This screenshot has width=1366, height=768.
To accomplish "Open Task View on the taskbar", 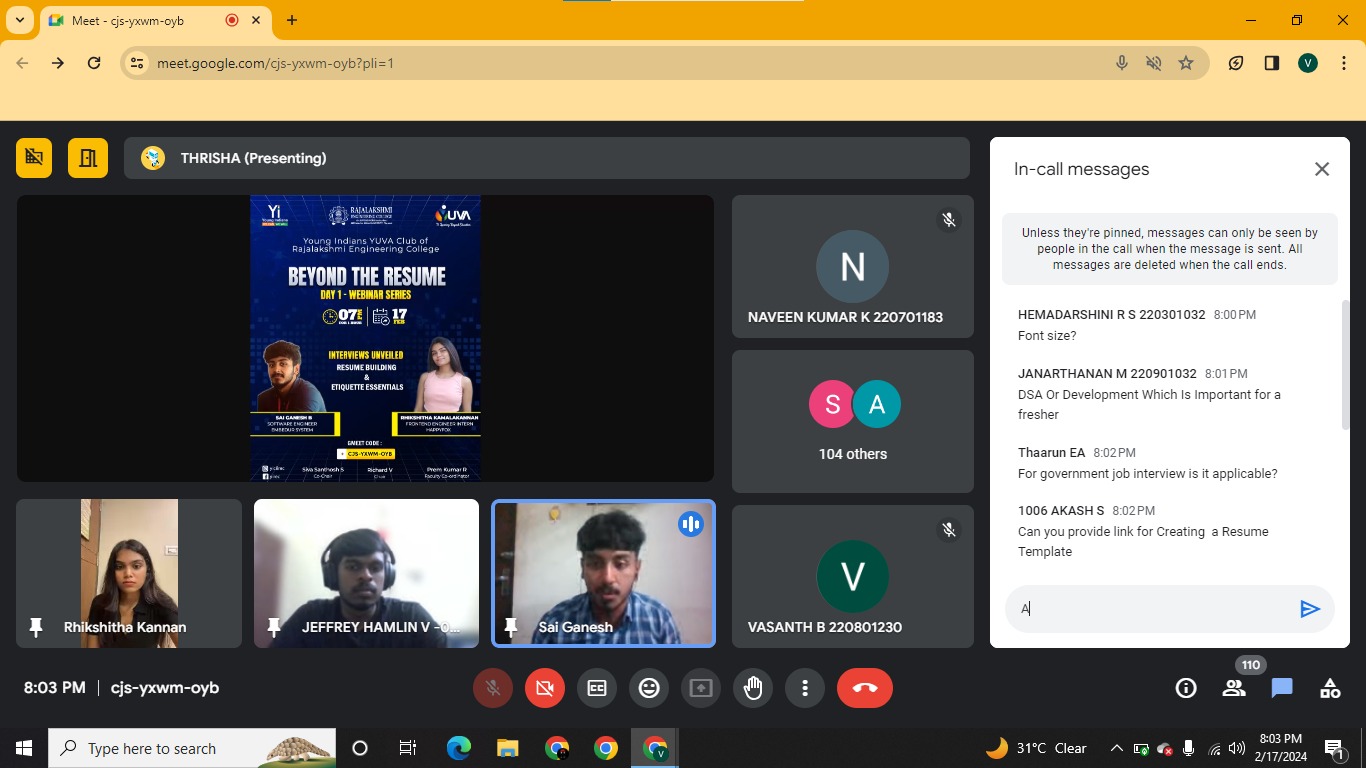I will (408, 748).
